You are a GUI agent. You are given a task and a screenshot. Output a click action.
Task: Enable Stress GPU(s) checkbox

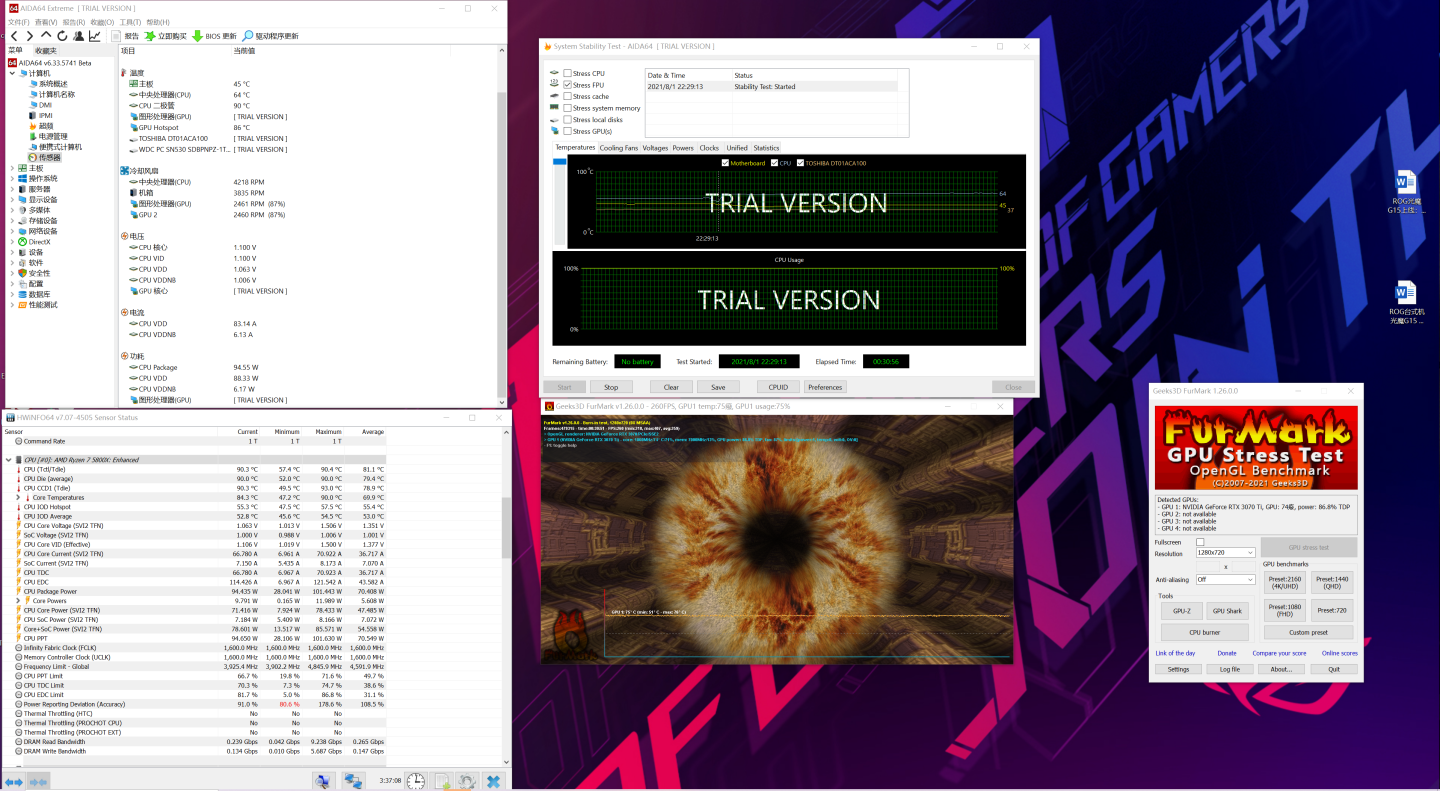point(568,131)
